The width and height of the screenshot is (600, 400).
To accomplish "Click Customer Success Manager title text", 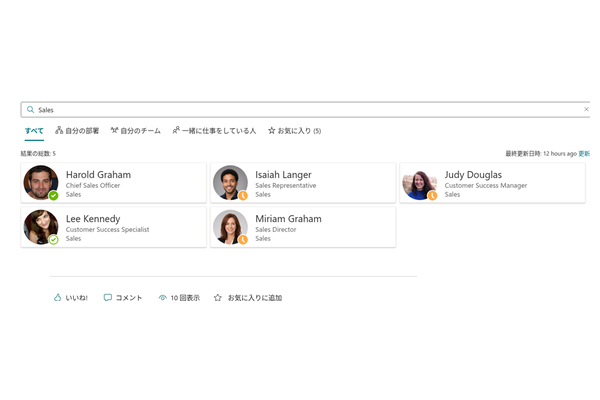I will coord(486,185).
